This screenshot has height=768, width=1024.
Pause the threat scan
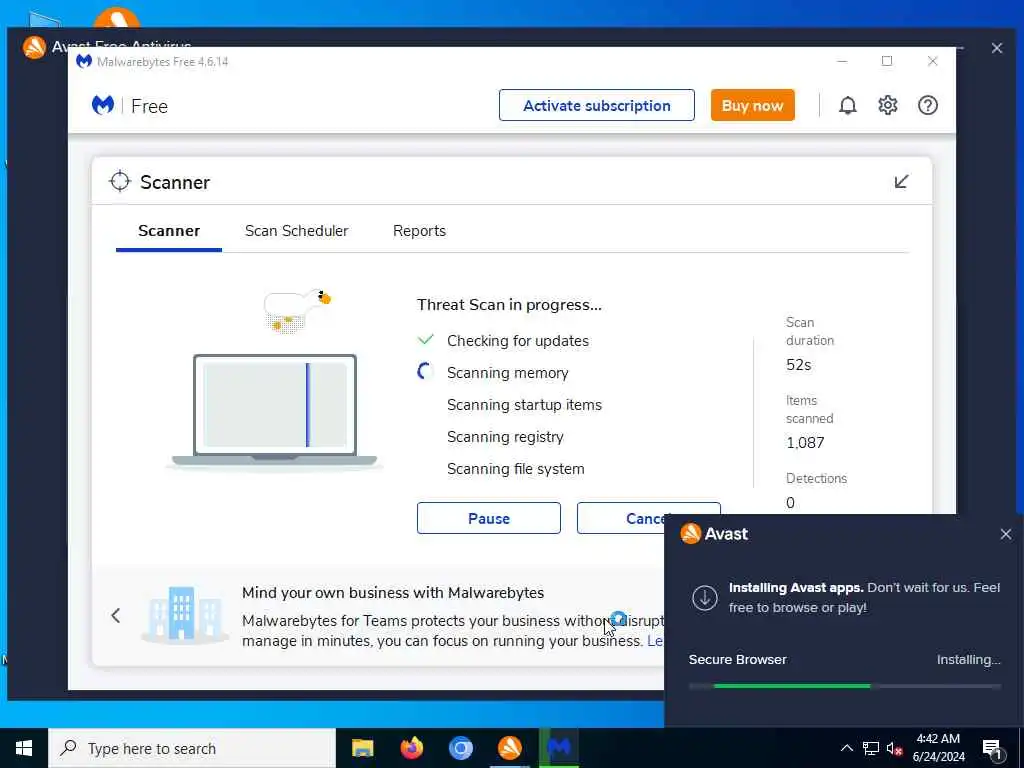488,518
